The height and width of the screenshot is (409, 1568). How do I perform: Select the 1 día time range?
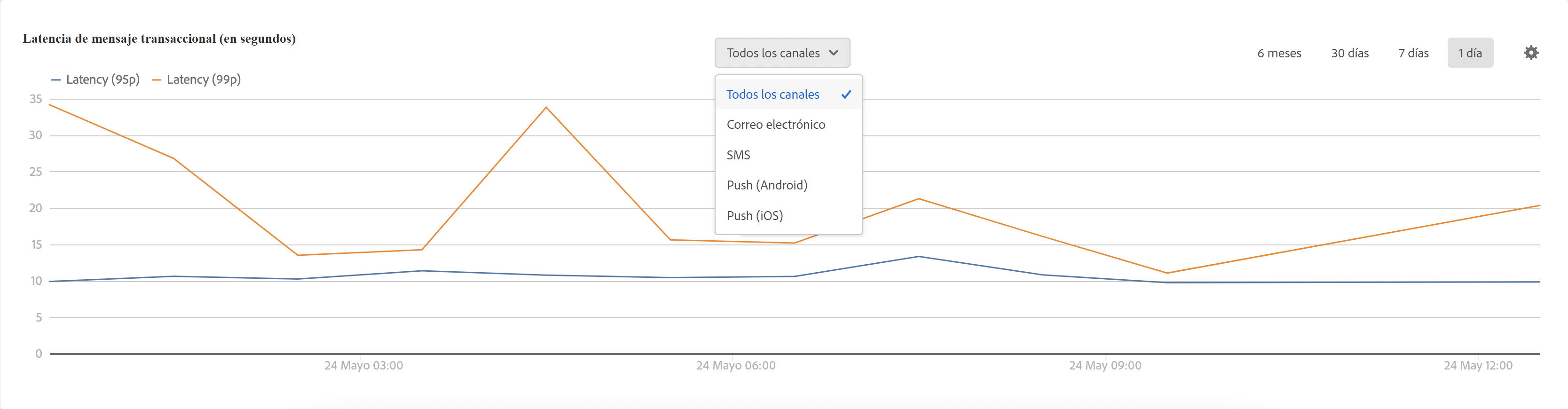click(1470, 53)
